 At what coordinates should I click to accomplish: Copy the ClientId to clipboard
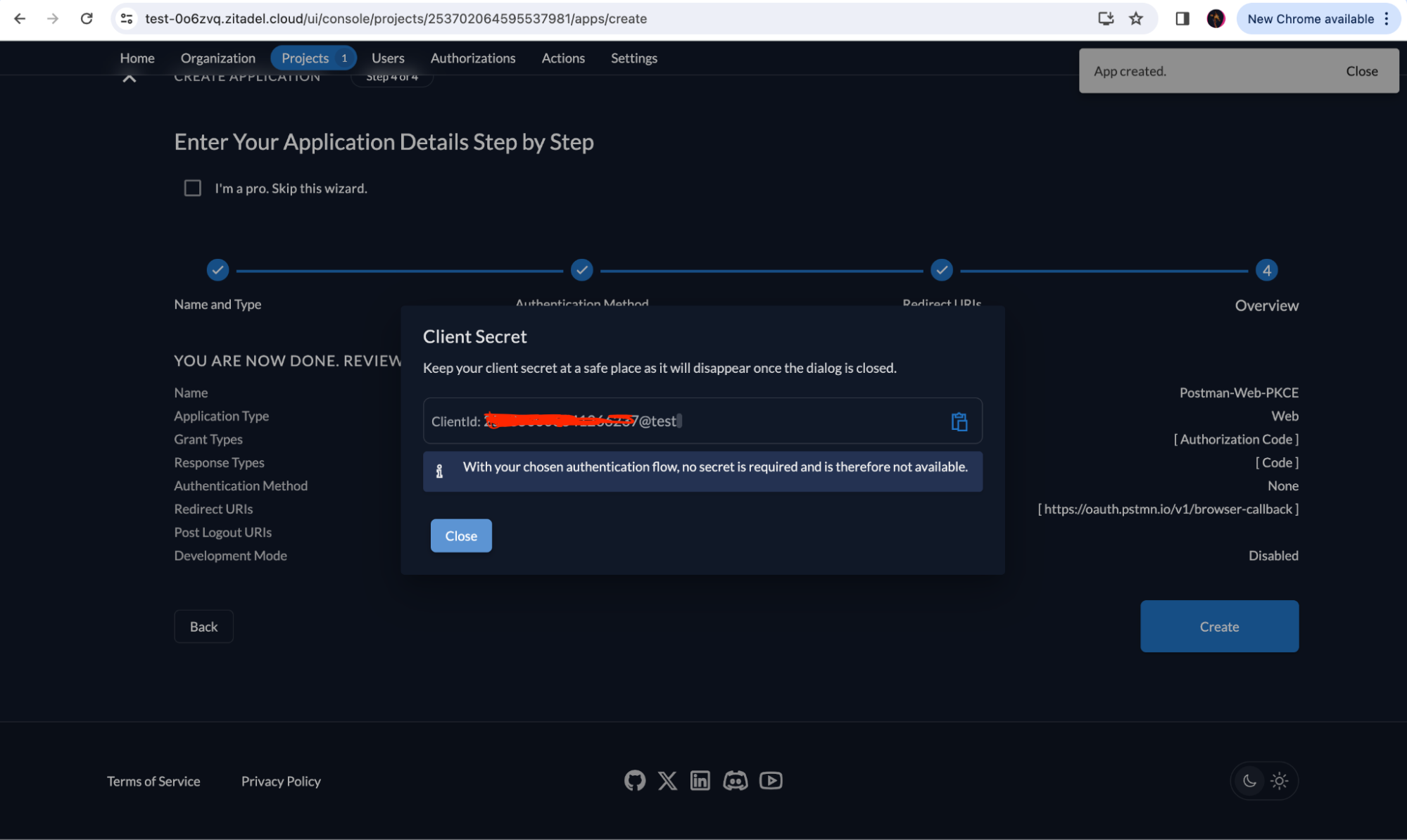[959, 421]
